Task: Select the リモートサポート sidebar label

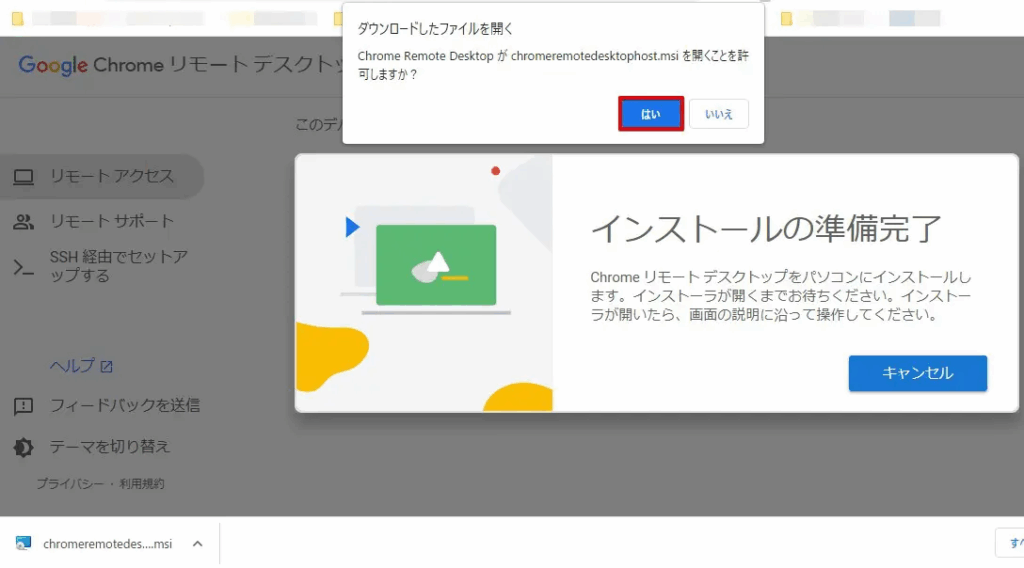Action: click(112, 222)
